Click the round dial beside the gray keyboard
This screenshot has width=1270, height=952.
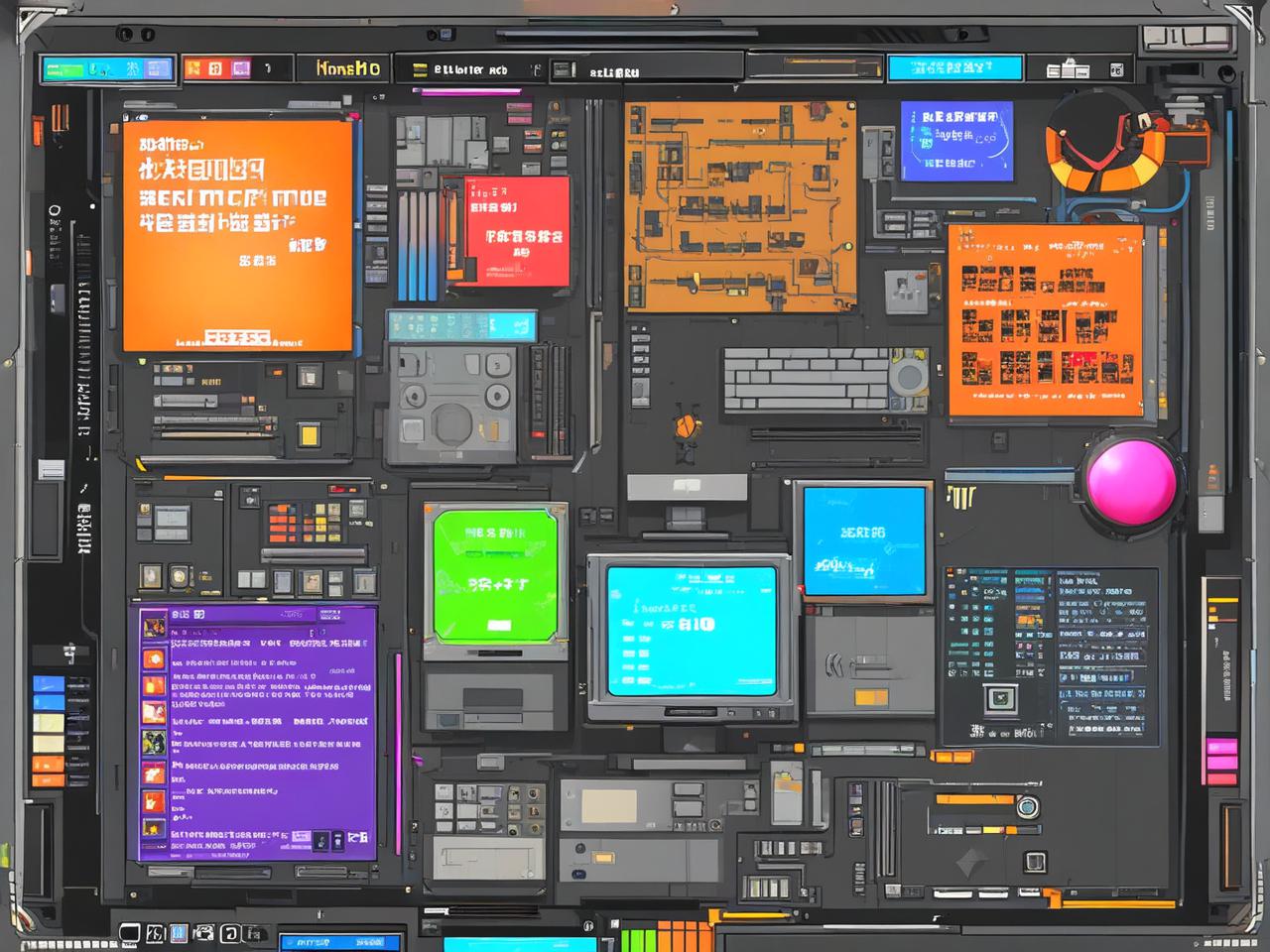[x=908, y=378]
